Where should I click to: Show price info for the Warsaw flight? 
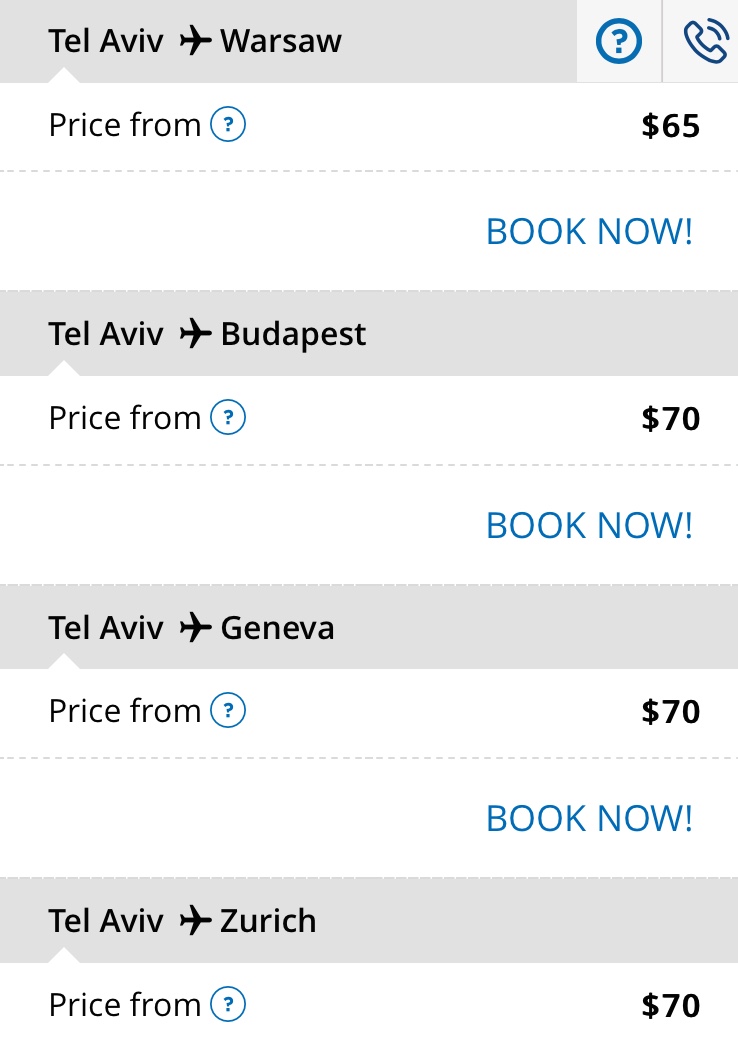[x=228, y=125]
